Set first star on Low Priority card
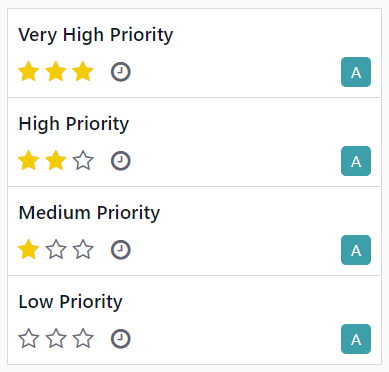Image resolution: width=389 pixels, height=372 pixels. click(29, 339)
